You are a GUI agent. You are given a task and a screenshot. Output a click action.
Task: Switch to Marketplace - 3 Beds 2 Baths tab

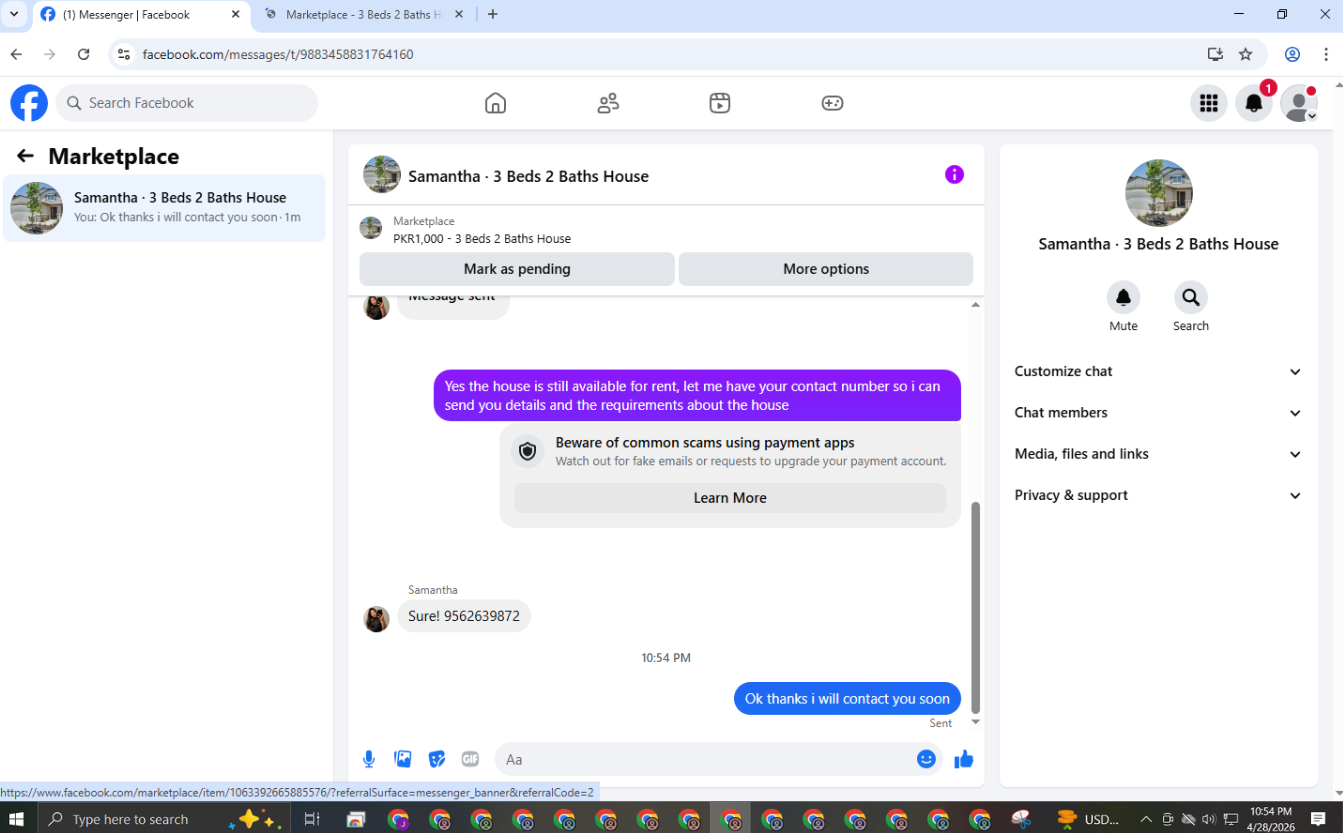point(363,15)
